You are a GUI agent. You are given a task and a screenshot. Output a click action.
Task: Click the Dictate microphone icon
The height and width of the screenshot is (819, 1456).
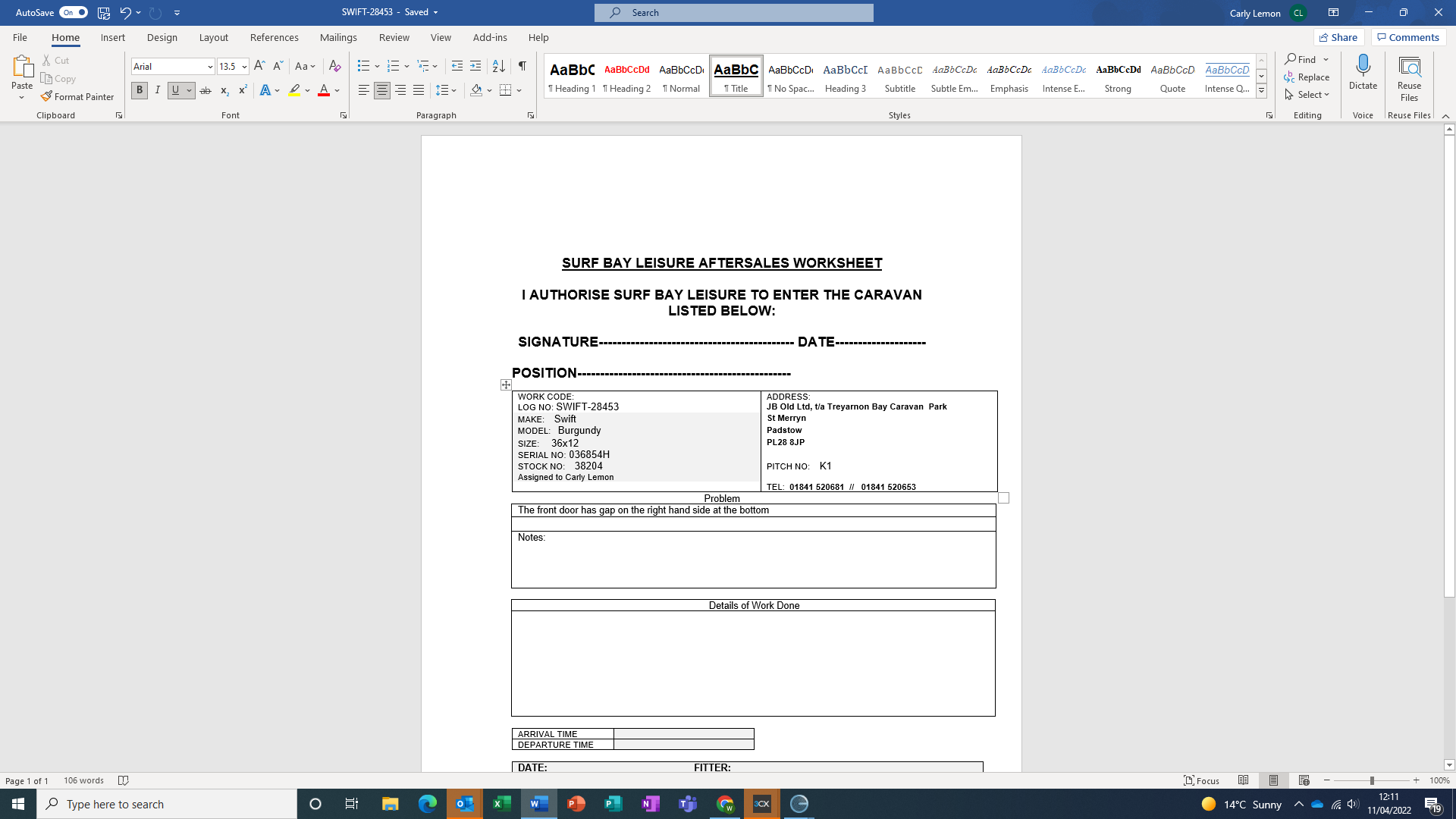(1363, 67)
